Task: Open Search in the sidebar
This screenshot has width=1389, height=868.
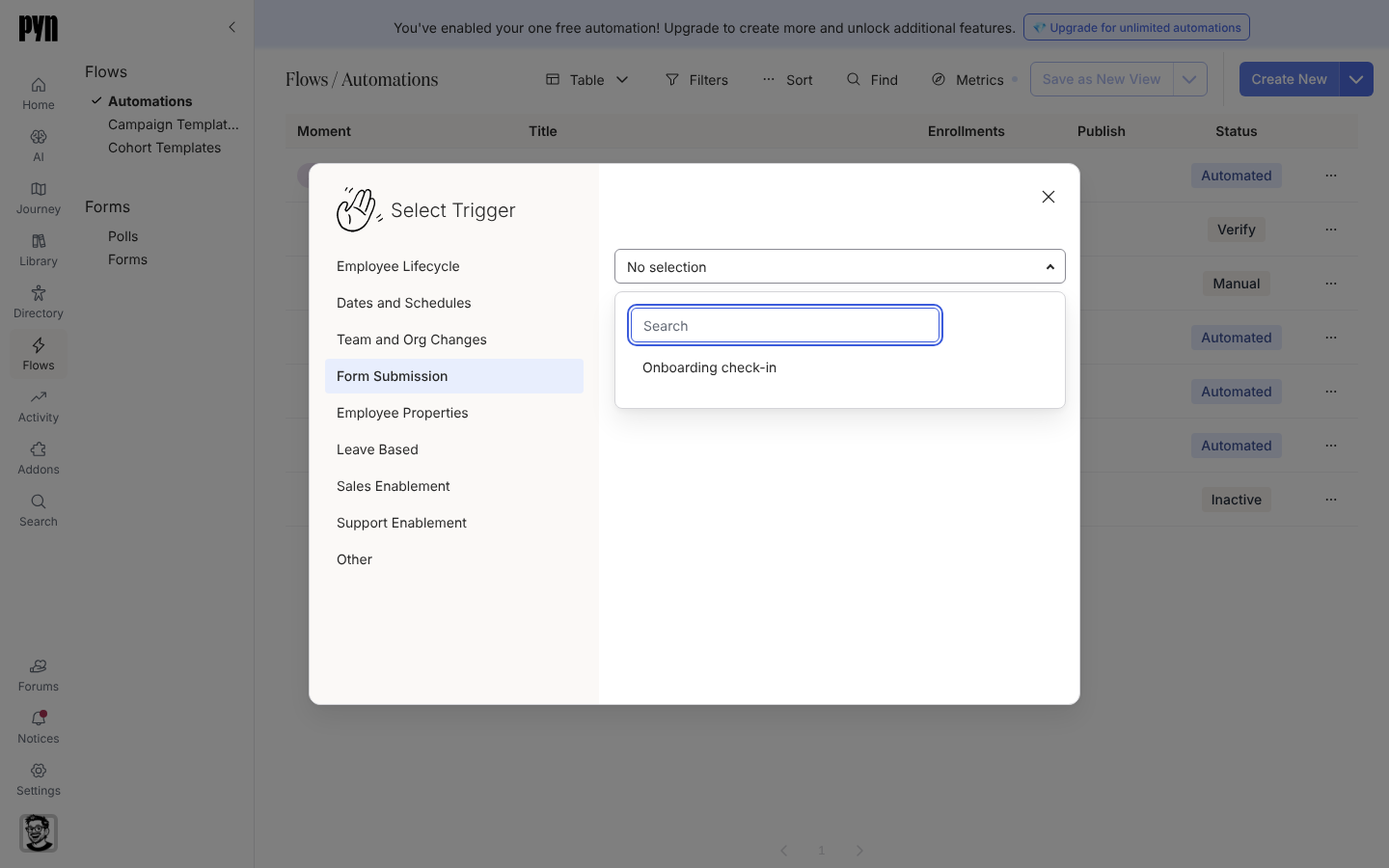Action: [x=39, y=510]
